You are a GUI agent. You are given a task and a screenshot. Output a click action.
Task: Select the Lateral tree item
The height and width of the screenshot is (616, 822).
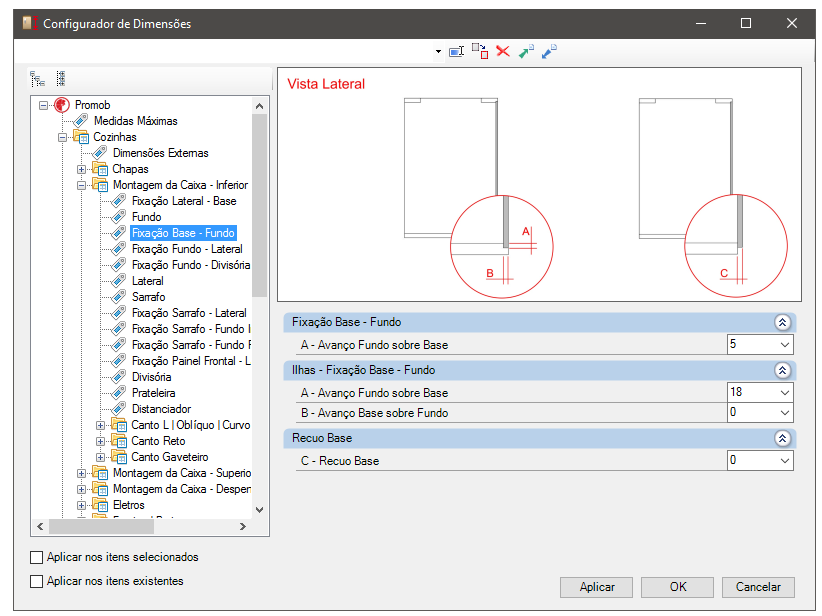148,281
